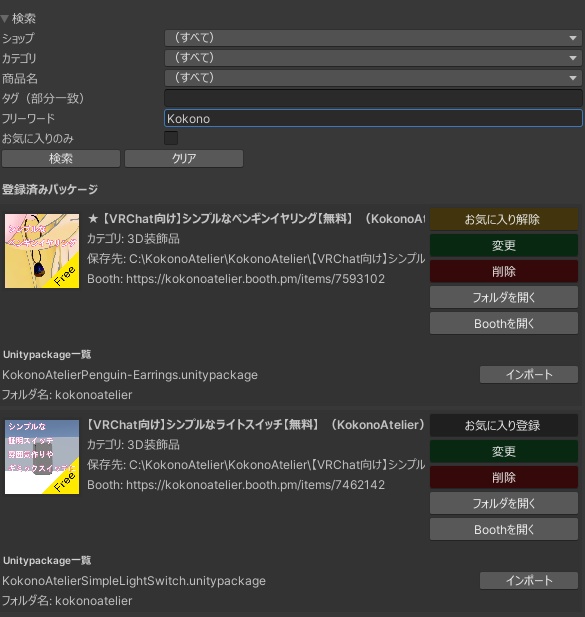The width and height of the screenshot is (585, 617).
Task: Open the light switch product thumbnail
Action: coord(42,457)
